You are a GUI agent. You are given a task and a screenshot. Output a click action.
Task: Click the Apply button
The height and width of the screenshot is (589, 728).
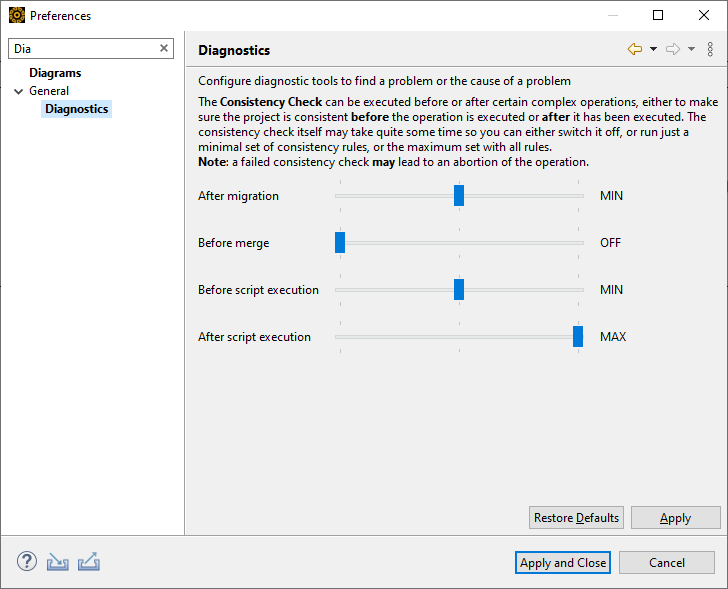[x=675, y=518]
